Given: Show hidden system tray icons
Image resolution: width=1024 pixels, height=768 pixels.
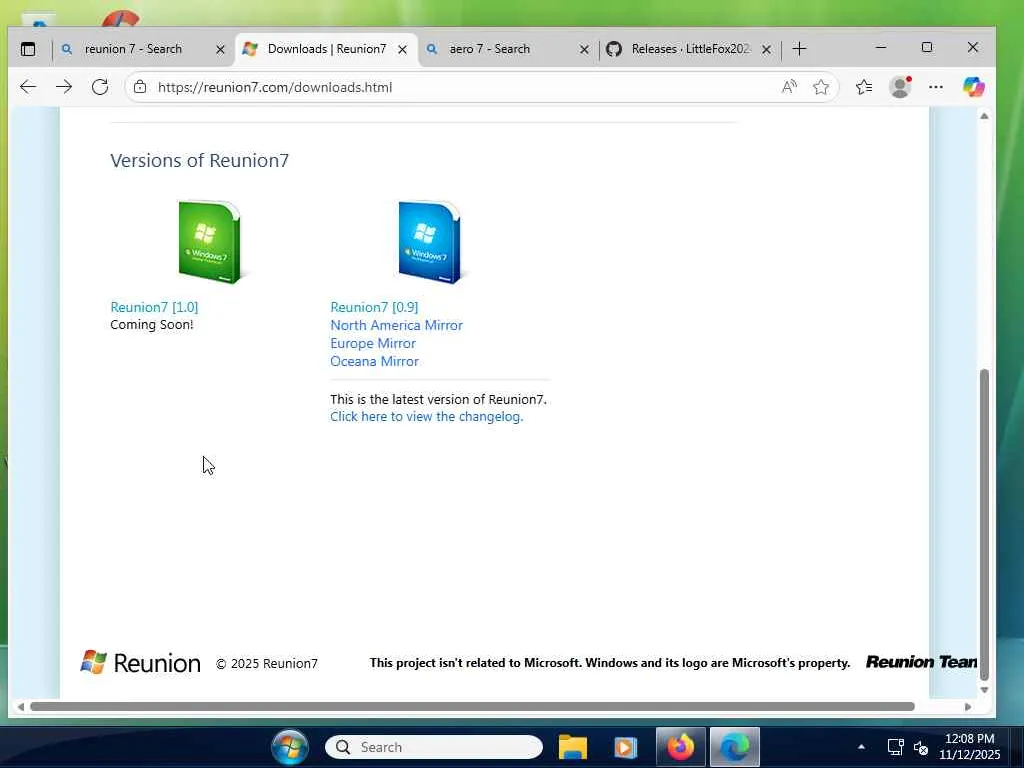Looking at the screenshot, I should tap(861, 747).
